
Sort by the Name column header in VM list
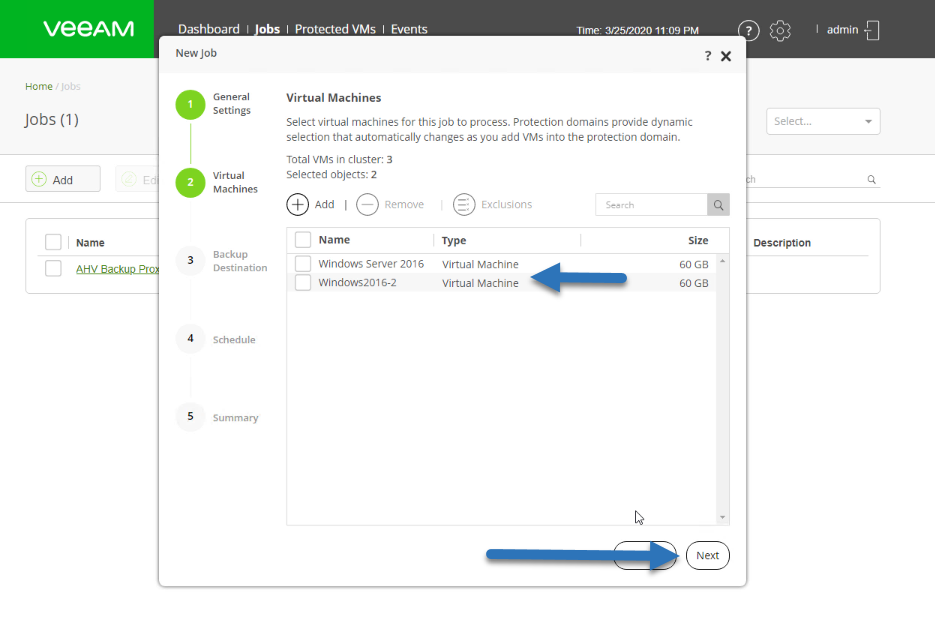click(x=334, y=240)
